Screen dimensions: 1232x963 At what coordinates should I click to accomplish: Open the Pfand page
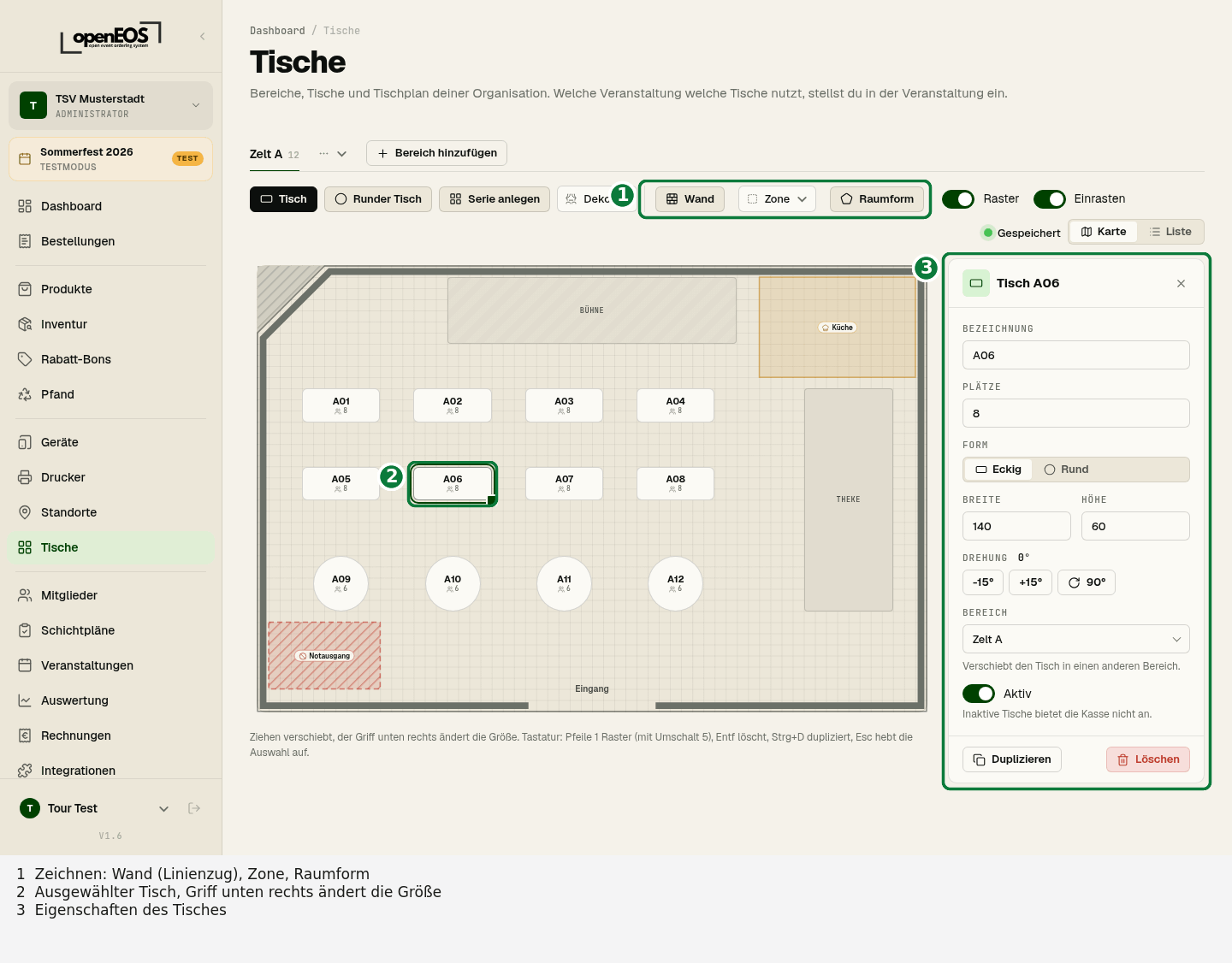pos(111,394)
